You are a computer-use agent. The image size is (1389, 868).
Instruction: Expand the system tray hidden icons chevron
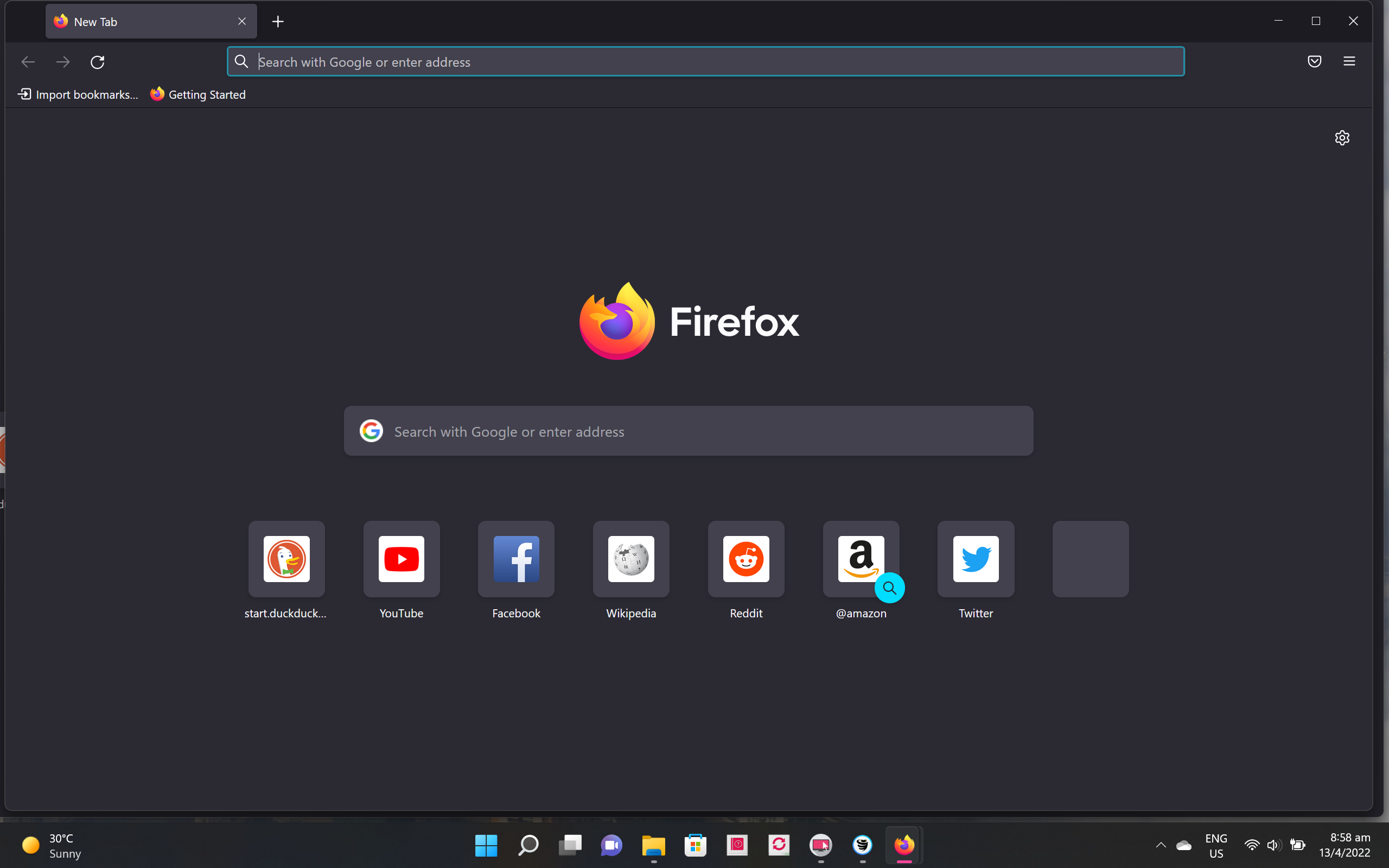(1161, 845)
